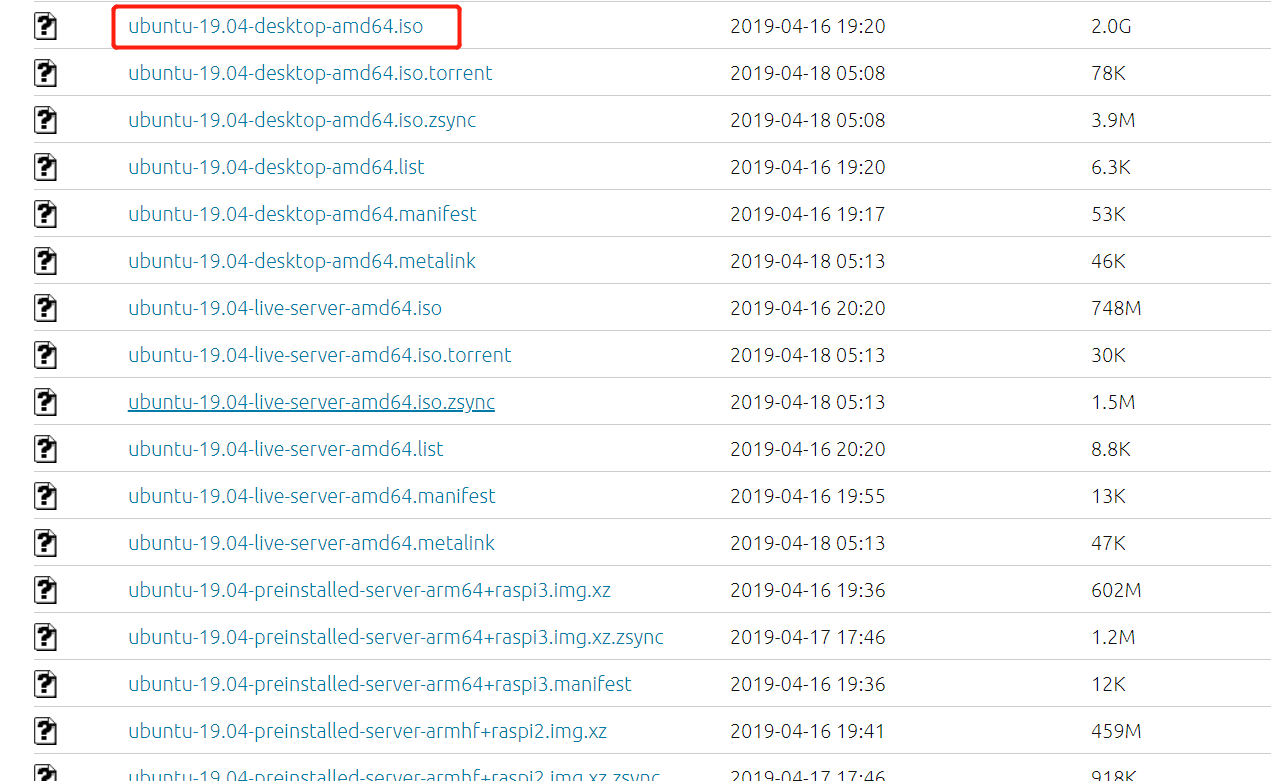The width and height of the screenshot is (1273, 781).
Task: Open the ubuntu-19.04-desktop-amd64.iso.zsync link
Action: 302,120
